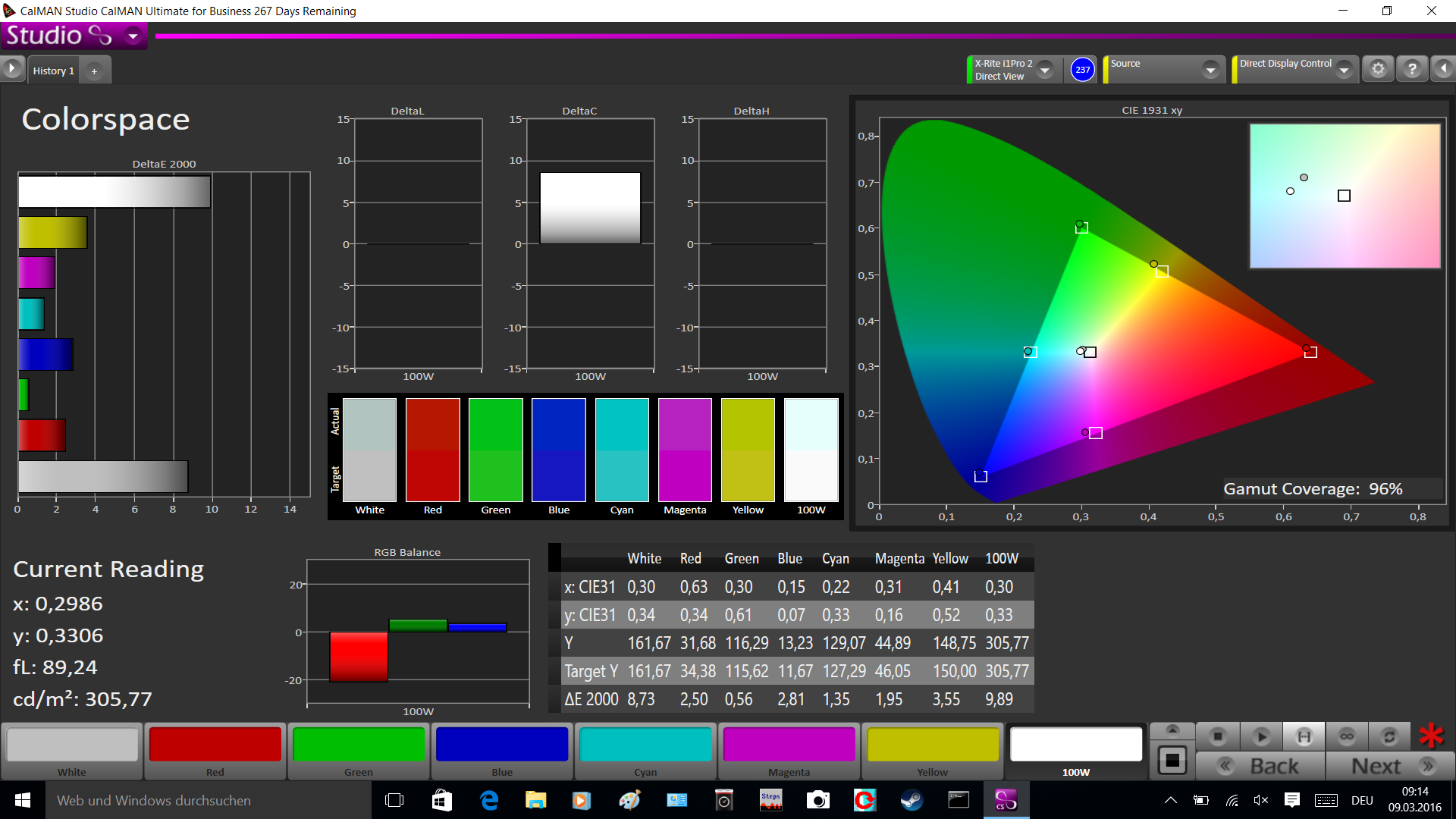Viewport: 1456px width, 819px height.
Task: Open Direct Display Control dropdown
Action: 1344,70
